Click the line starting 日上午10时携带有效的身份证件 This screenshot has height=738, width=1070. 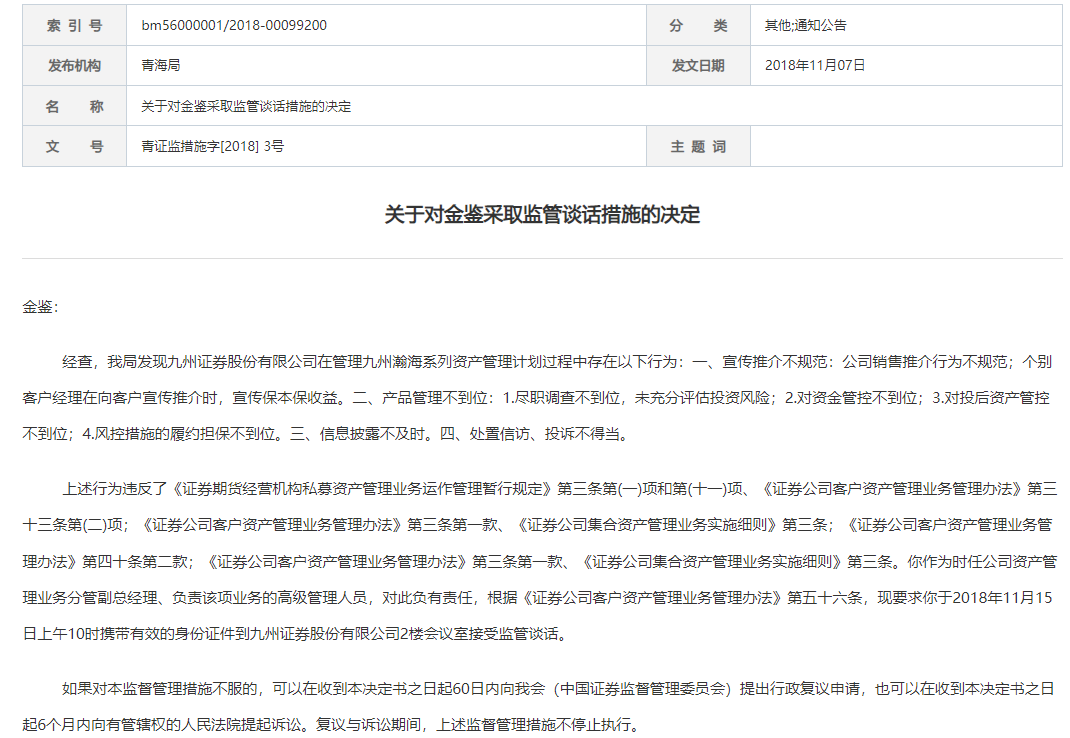(295, 634)
